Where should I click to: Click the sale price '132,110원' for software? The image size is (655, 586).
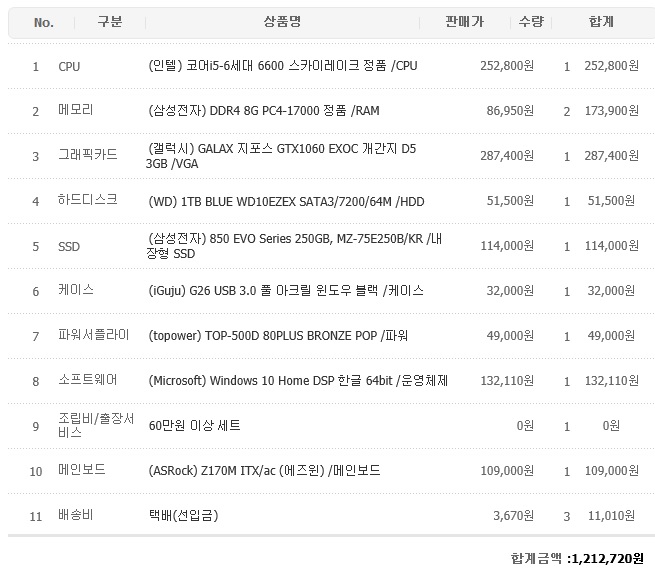click(507, 381)
